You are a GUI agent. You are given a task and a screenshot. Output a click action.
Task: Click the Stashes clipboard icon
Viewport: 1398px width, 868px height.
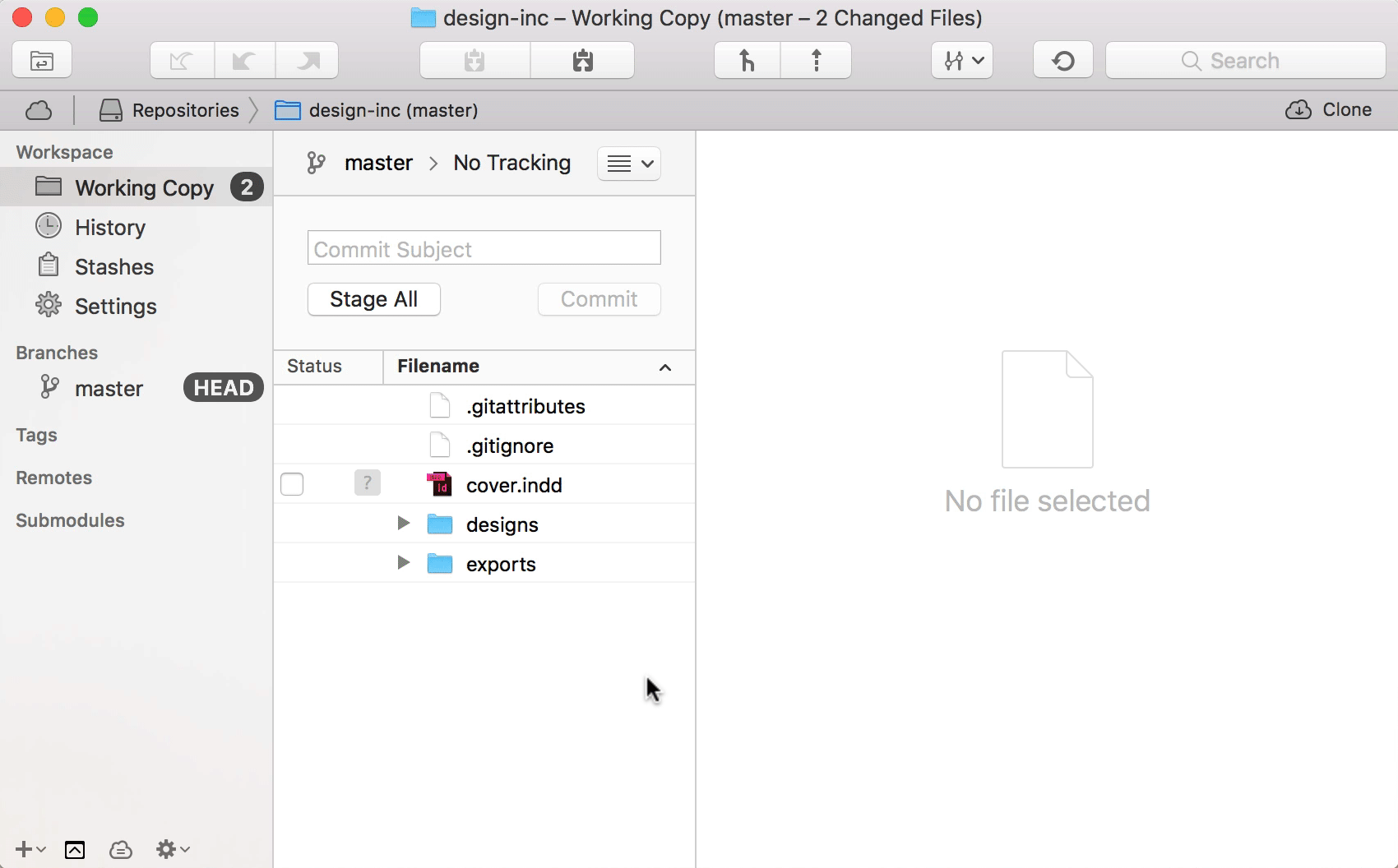(49, 265)
